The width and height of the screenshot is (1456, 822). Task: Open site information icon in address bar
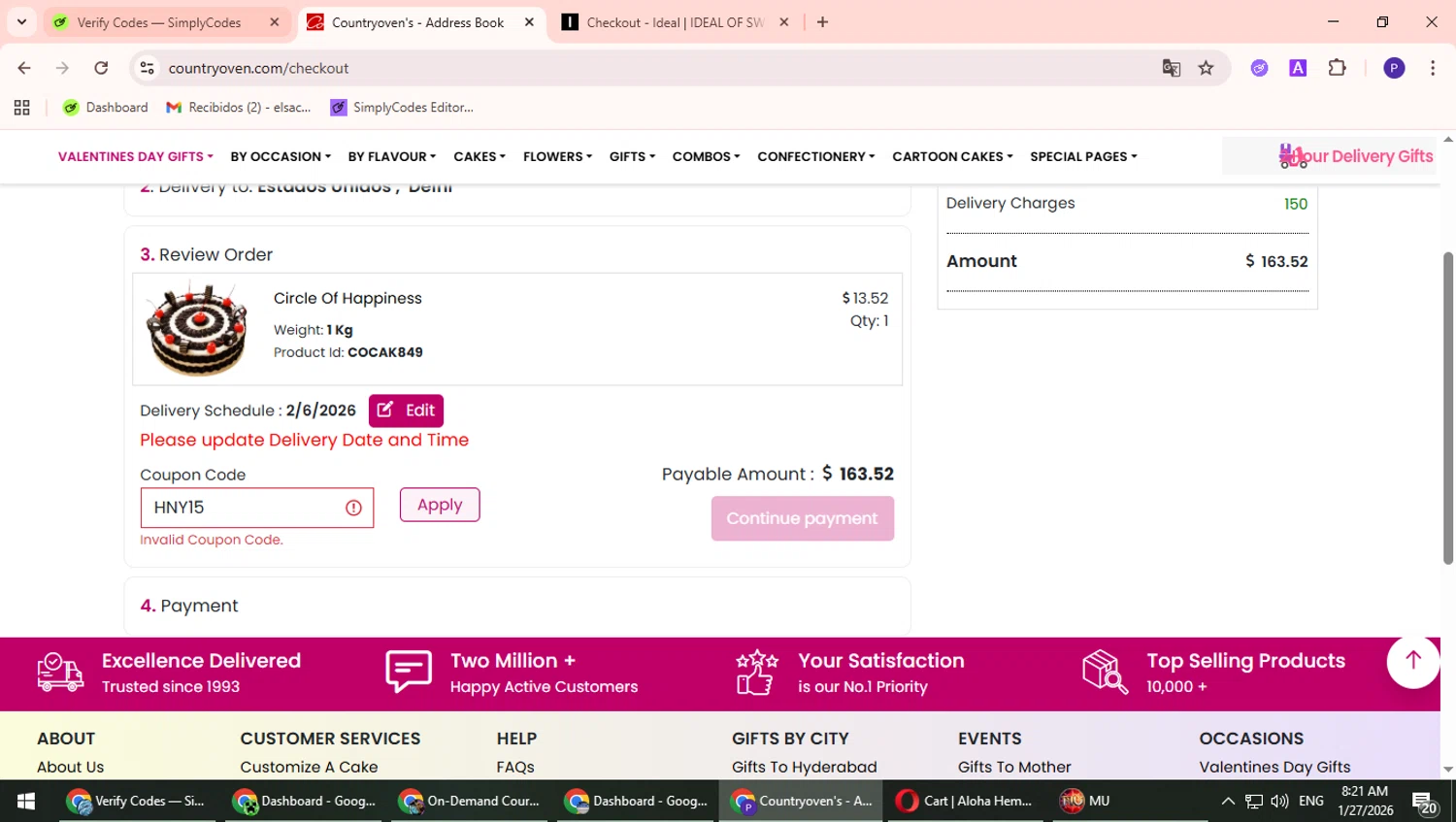[147, 68]
